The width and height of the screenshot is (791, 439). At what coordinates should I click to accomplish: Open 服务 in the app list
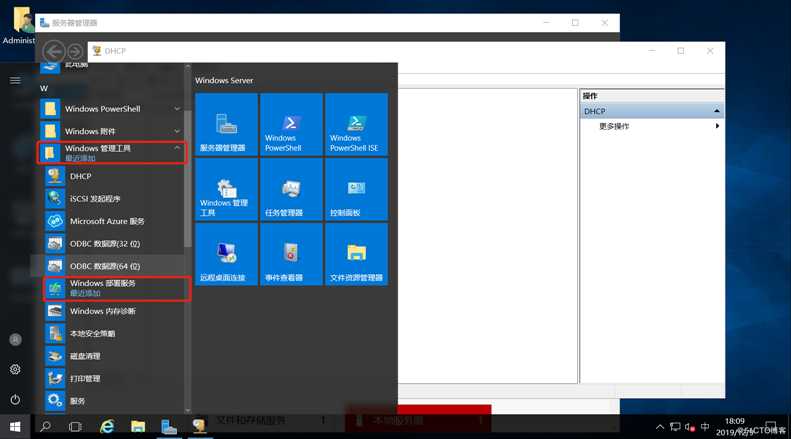(112, 401)
